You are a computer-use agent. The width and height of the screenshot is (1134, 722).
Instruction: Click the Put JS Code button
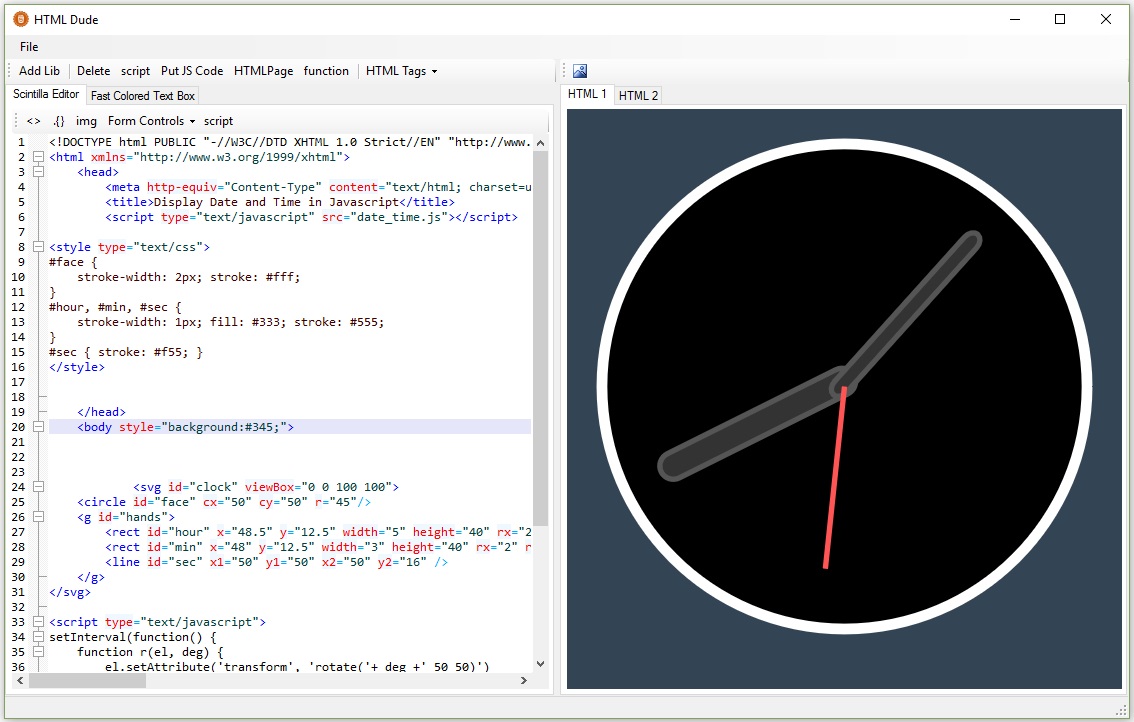click(192, 71)
